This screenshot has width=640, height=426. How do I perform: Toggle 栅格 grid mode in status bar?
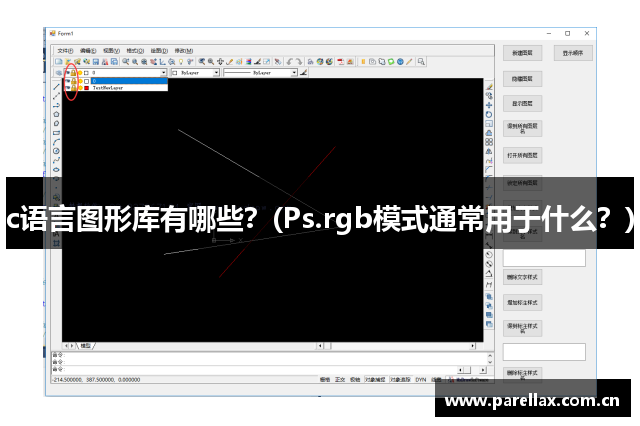(325, 379)
